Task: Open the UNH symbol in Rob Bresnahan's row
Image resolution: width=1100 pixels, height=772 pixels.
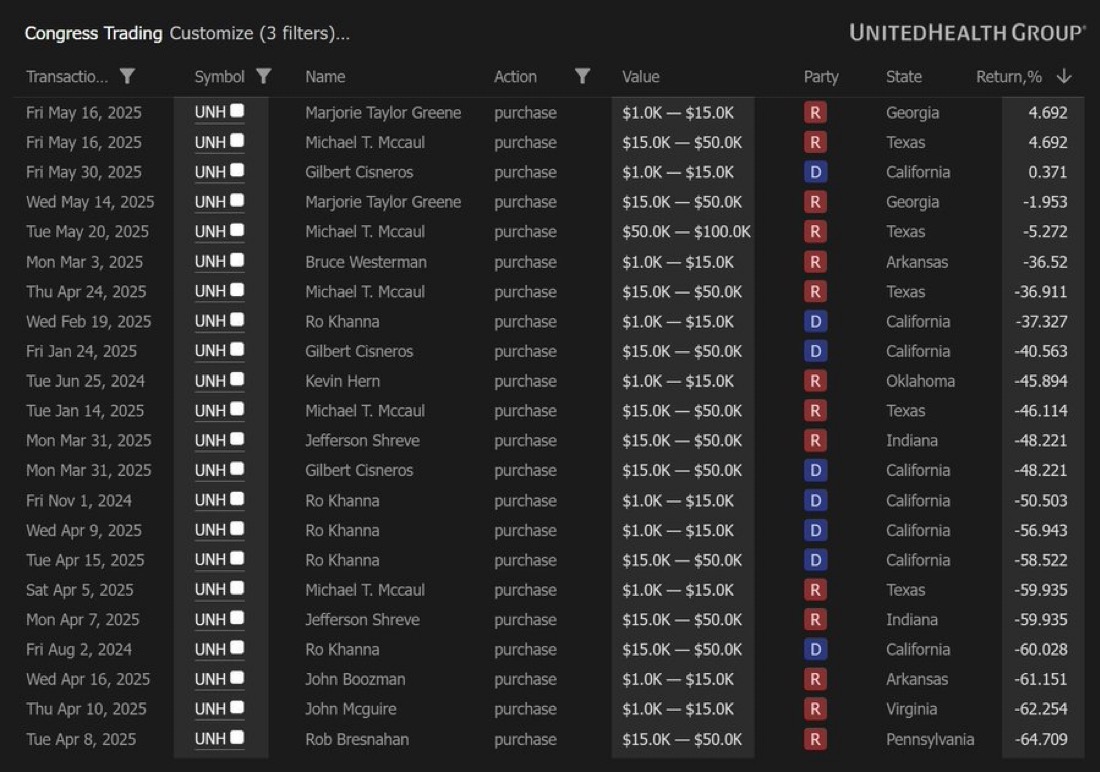Action: 210,740
